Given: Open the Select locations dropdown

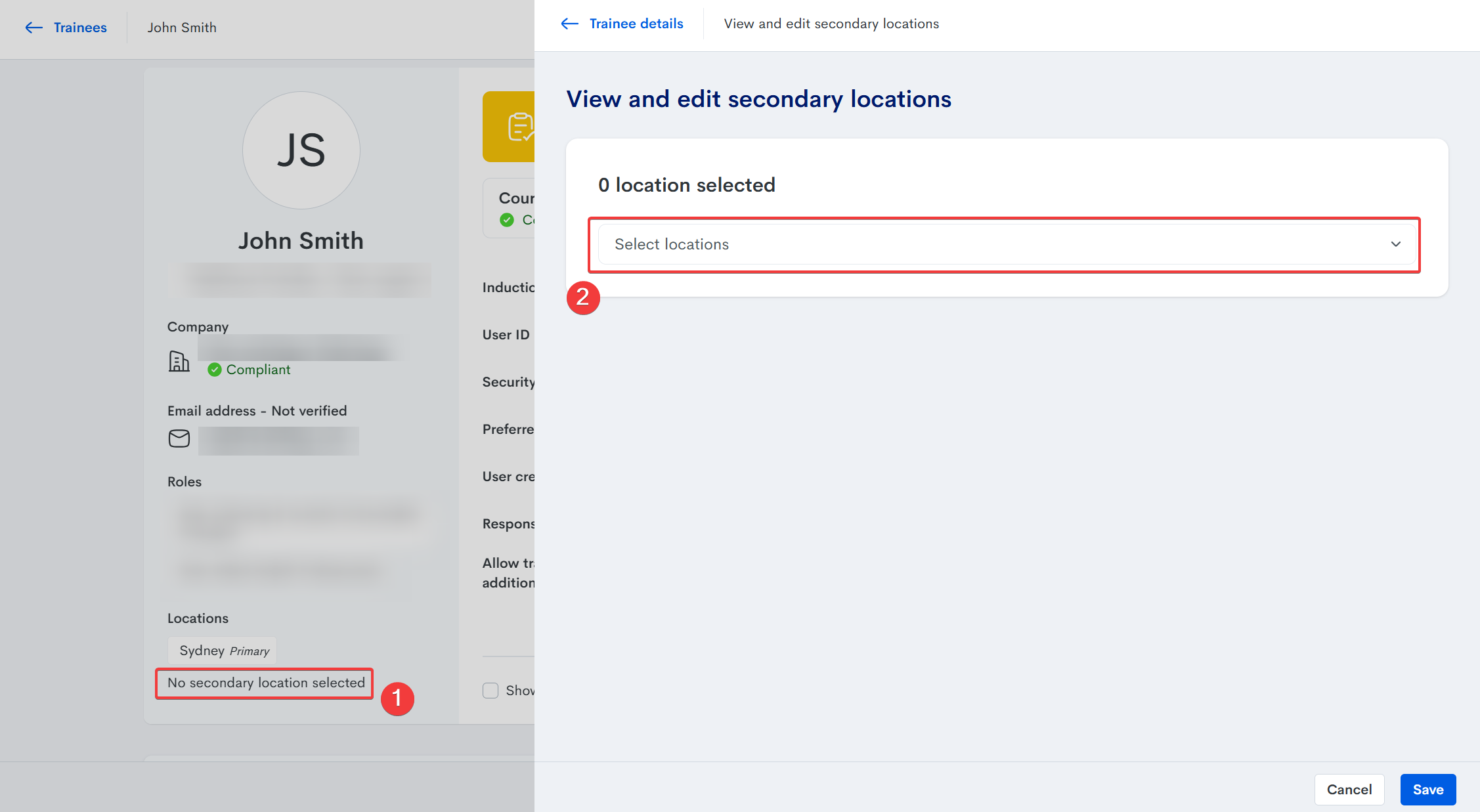Looking at the screenshot, I should coord(985,244).
